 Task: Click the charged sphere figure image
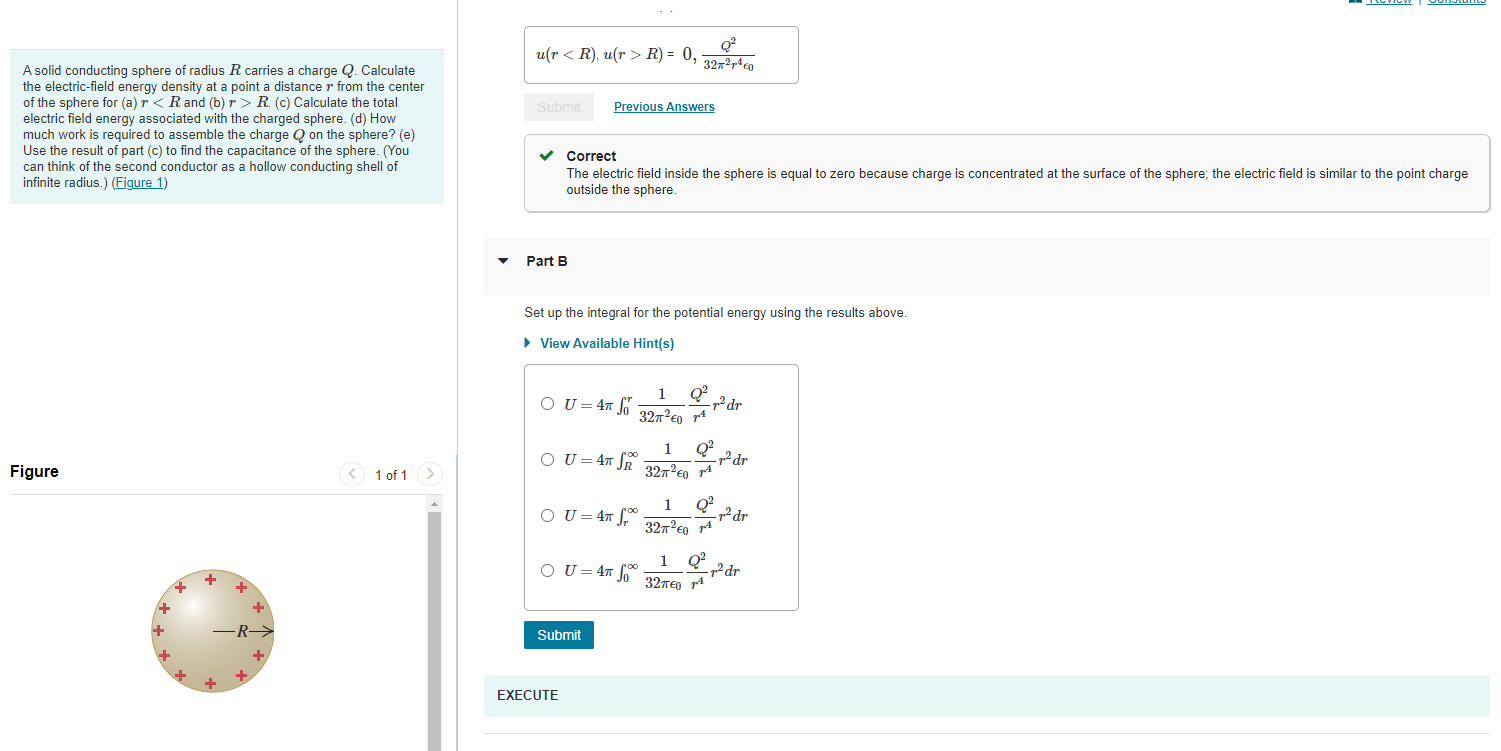pyautogui.click(x=214, y=631)
